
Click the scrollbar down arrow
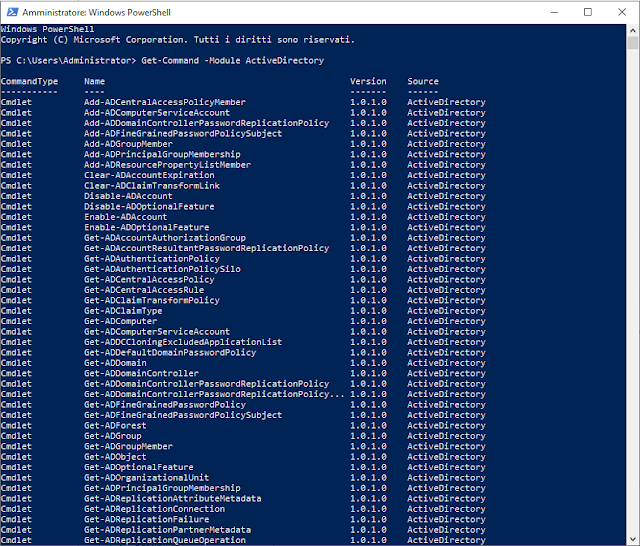point(633,539)
